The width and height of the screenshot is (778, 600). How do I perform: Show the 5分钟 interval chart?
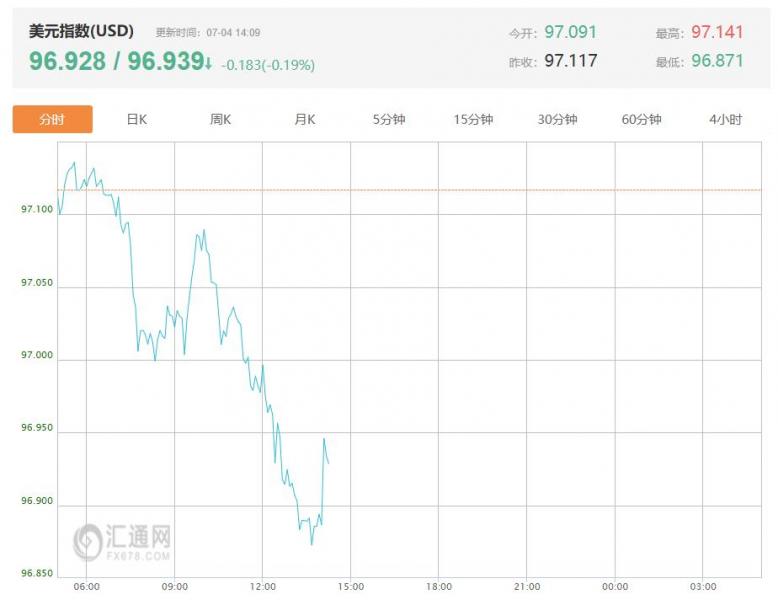click(x=389, y=119)
